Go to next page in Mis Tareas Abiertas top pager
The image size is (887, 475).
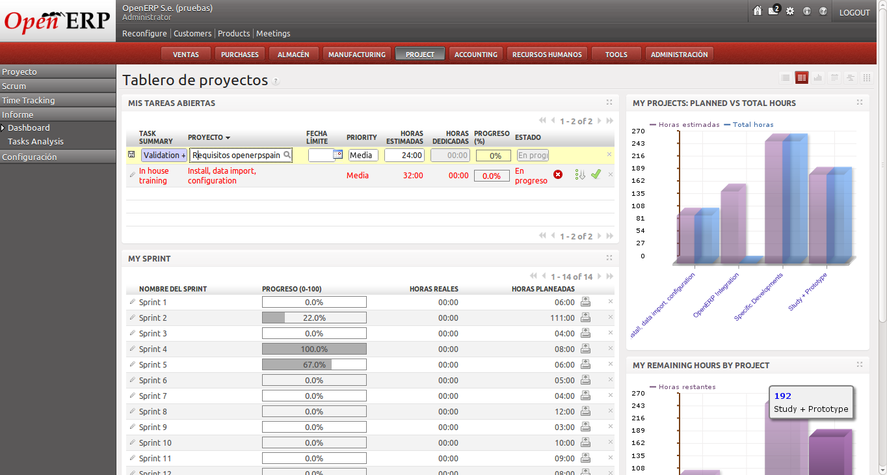(x=601, y=121)
